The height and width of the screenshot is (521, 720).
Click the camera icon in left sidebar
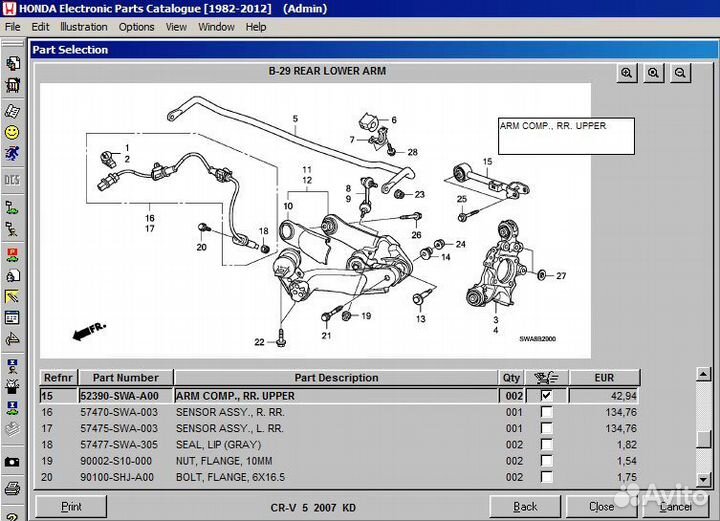12,462
